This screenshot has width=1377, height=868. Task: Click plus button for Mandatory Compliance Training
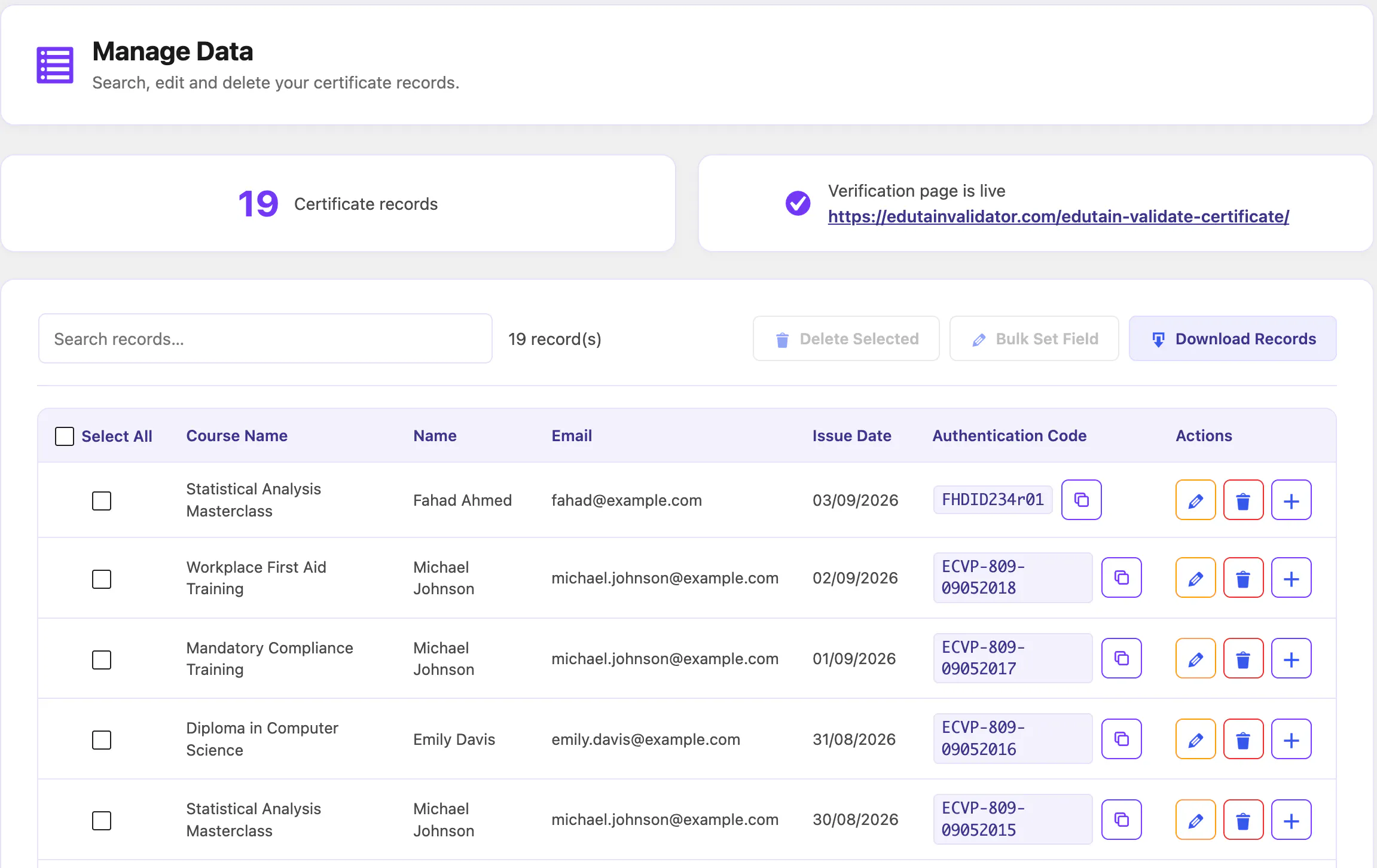pyautogui.click(x=1291, y=658)
